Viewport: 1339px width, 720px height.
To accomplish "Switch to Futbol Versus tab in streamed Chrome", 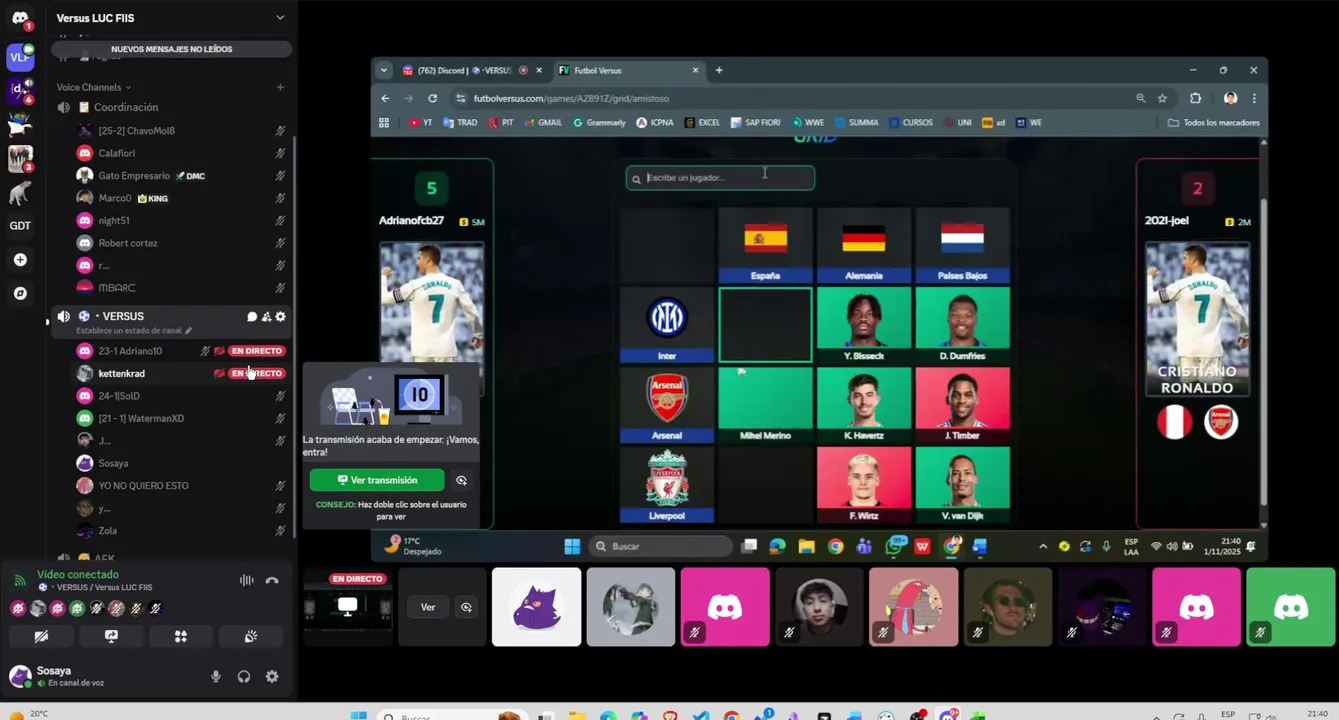I will click(x=629, y=70).
